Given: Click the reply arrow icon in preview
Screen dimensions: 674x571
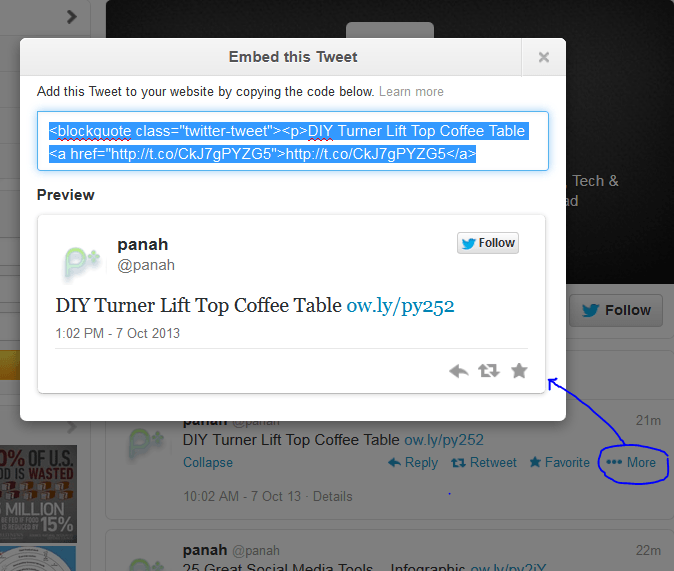Looking at the screenshot, I should pos(459,371).
